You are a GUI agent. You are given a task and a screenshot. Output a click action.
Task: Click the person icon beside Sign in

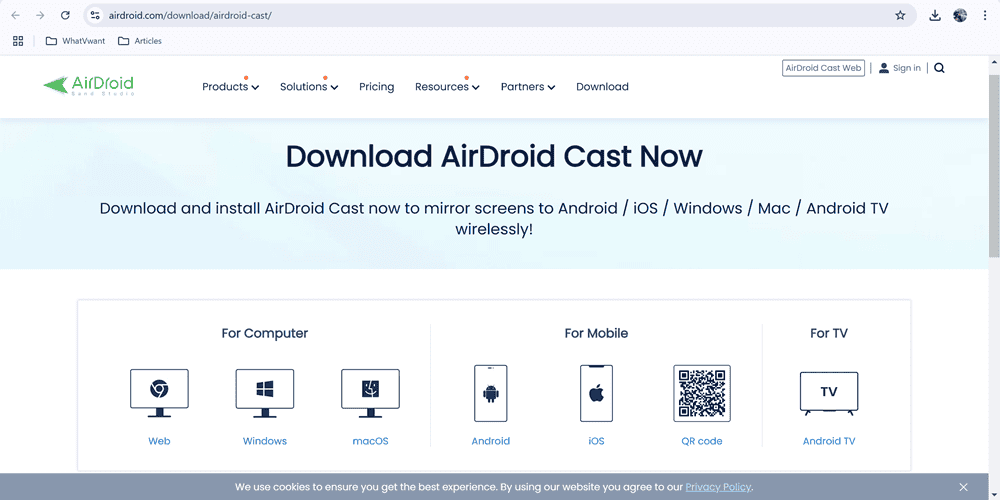pos(883,68)
